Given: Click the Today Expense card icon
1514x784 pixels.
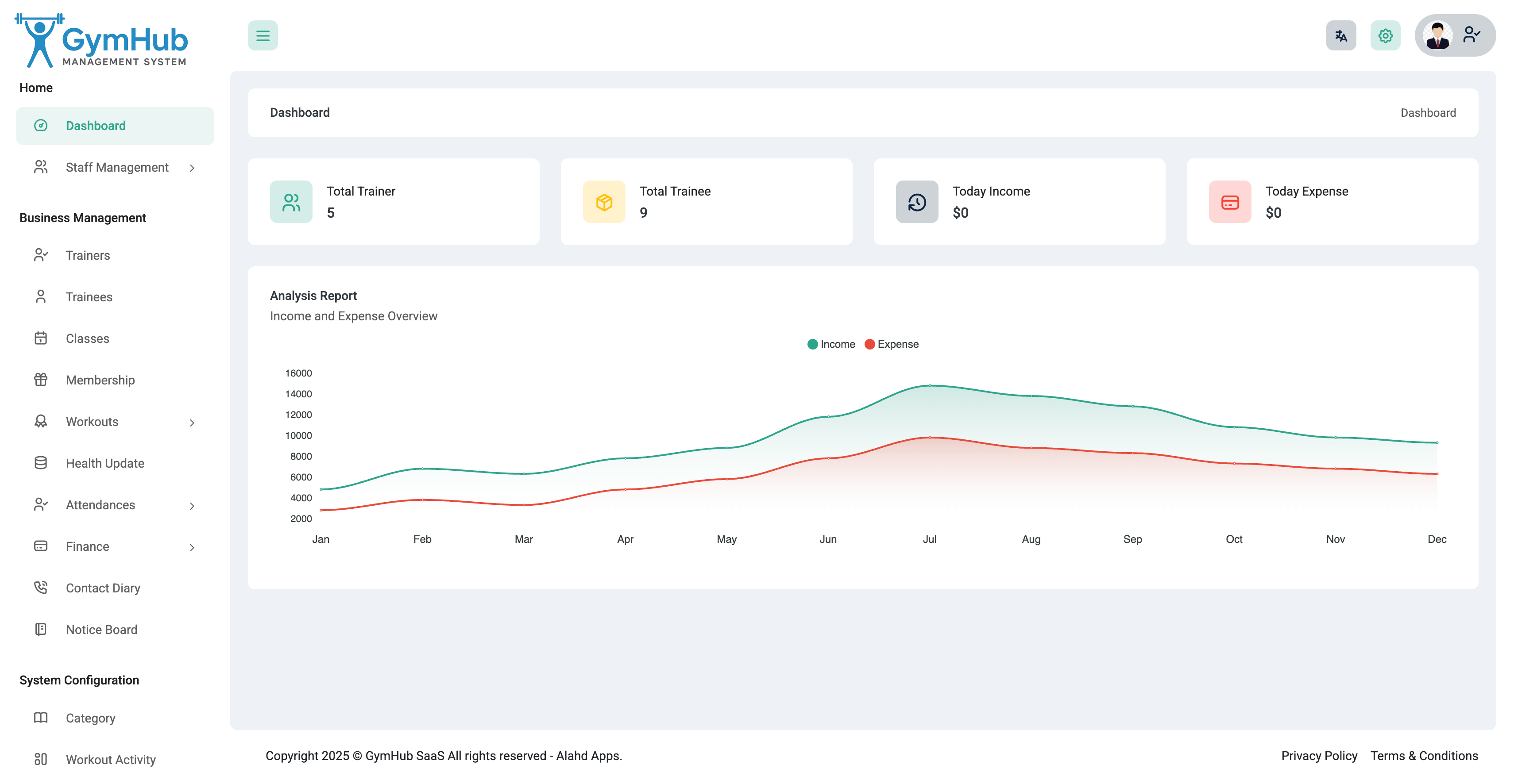Looking at the screenshot, I should click(x=1229, y=202).
